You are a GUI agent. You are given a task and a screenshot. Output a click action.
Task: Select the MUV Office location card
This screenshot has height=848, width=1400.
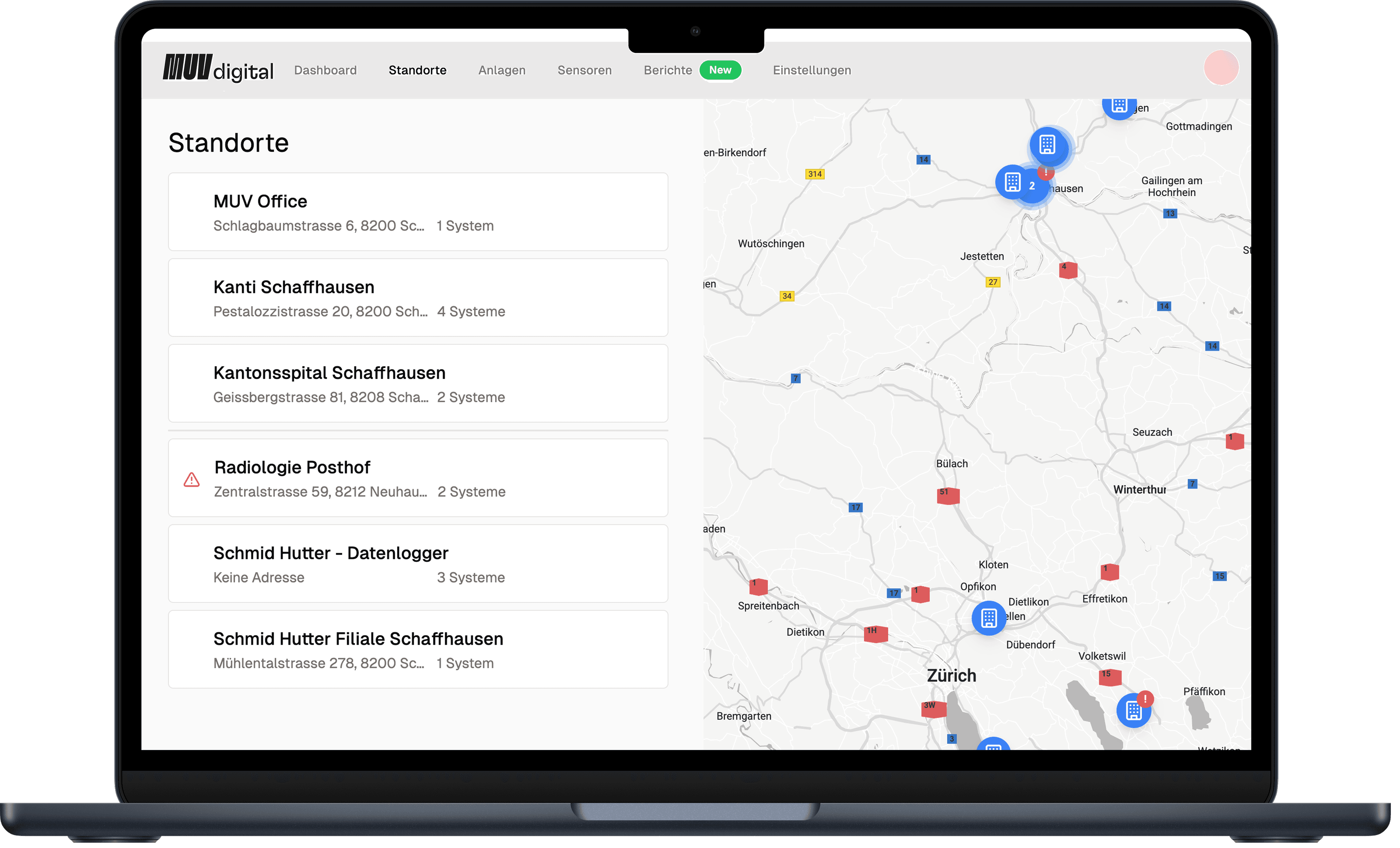pyautogui.click(x=417, y=212)
